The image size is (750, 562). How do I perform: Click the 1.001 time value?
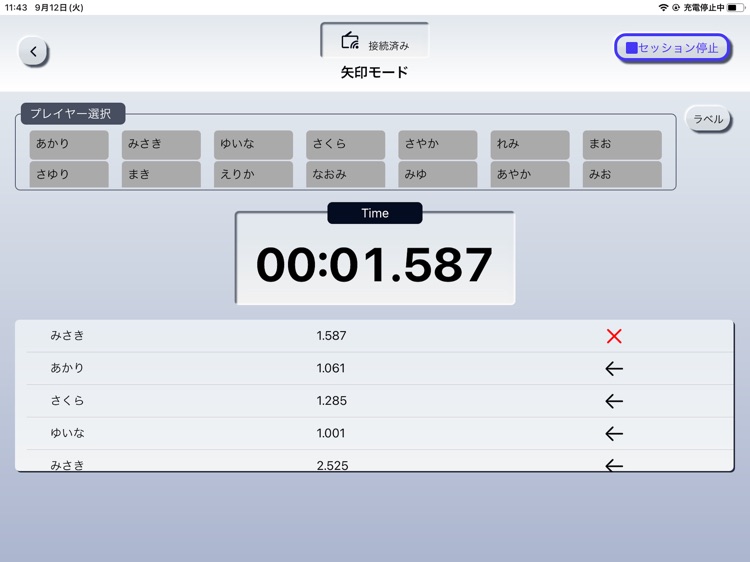coord(331,433)
